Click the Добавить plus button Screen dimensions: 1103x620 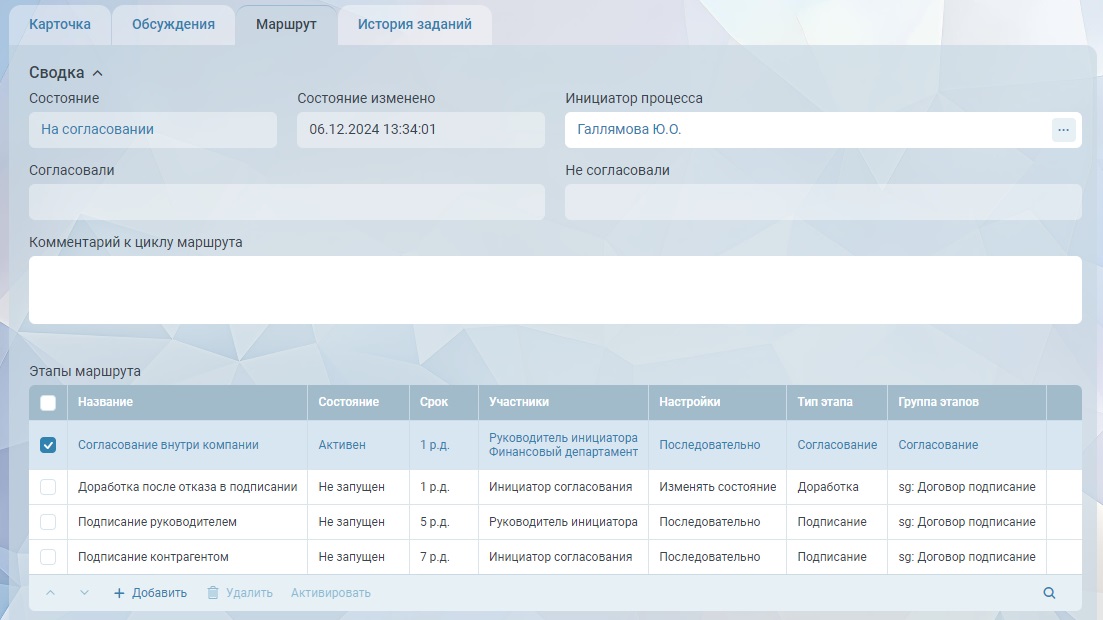[150, 593]
